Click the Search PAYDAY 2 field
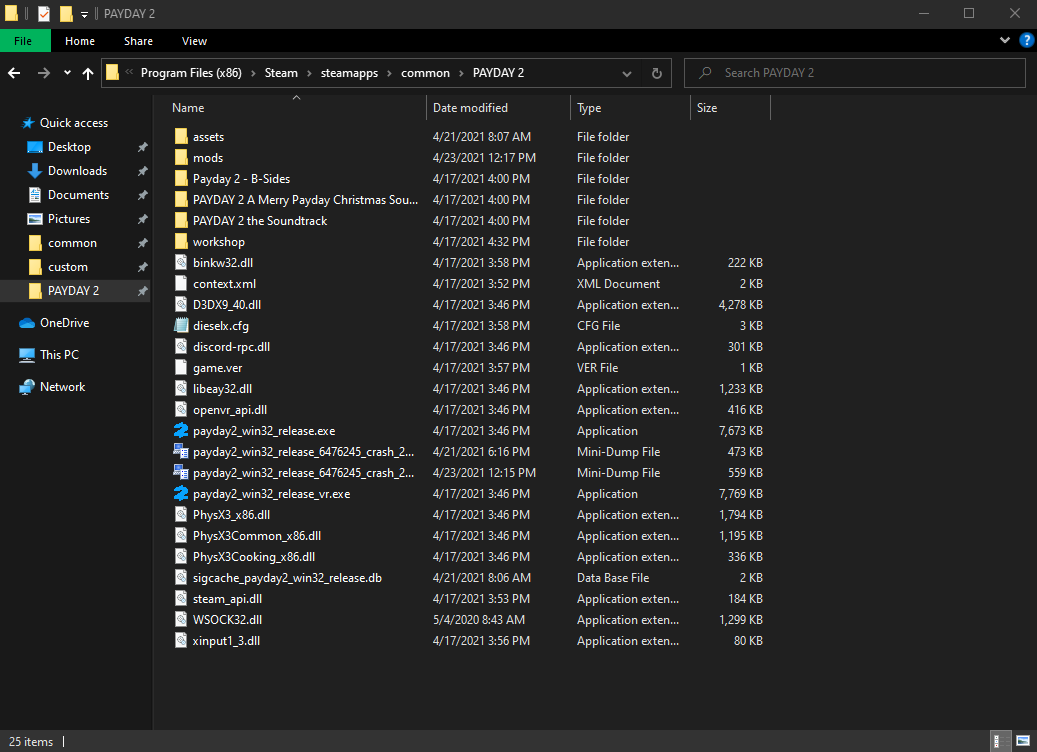 pyautogui.click(x=854, y=73)
